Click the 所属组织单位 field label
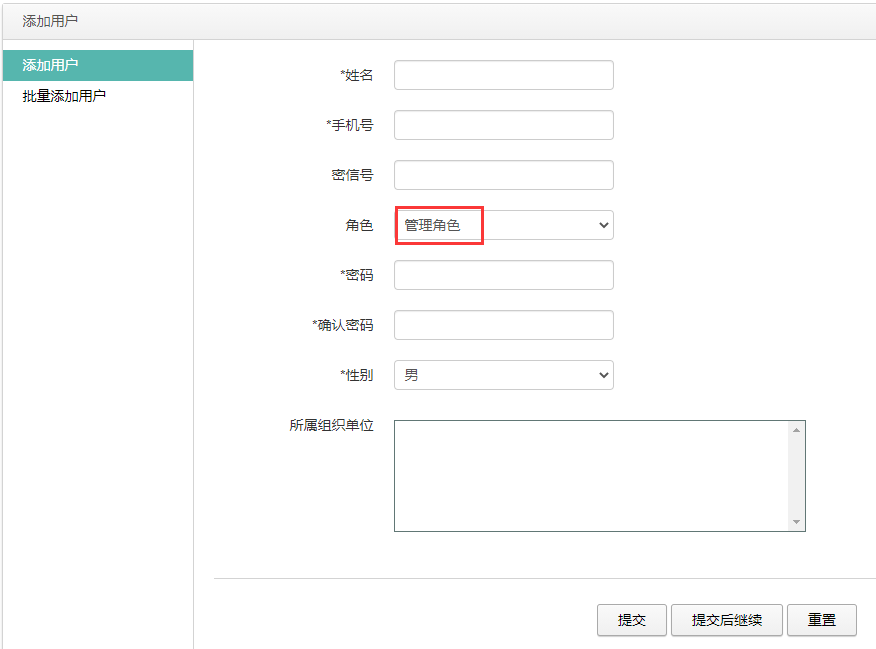 (331, 426)
